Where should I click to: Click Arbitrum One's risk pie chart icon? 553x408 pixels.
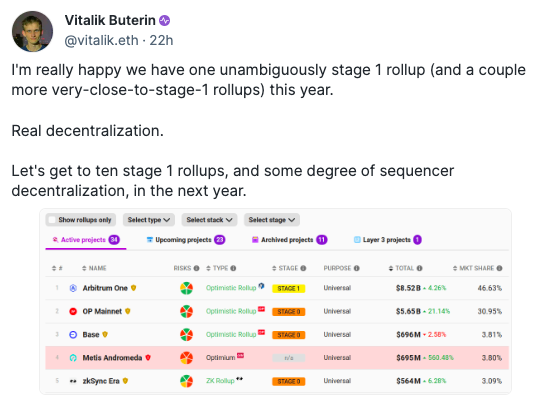pos(186,288)
